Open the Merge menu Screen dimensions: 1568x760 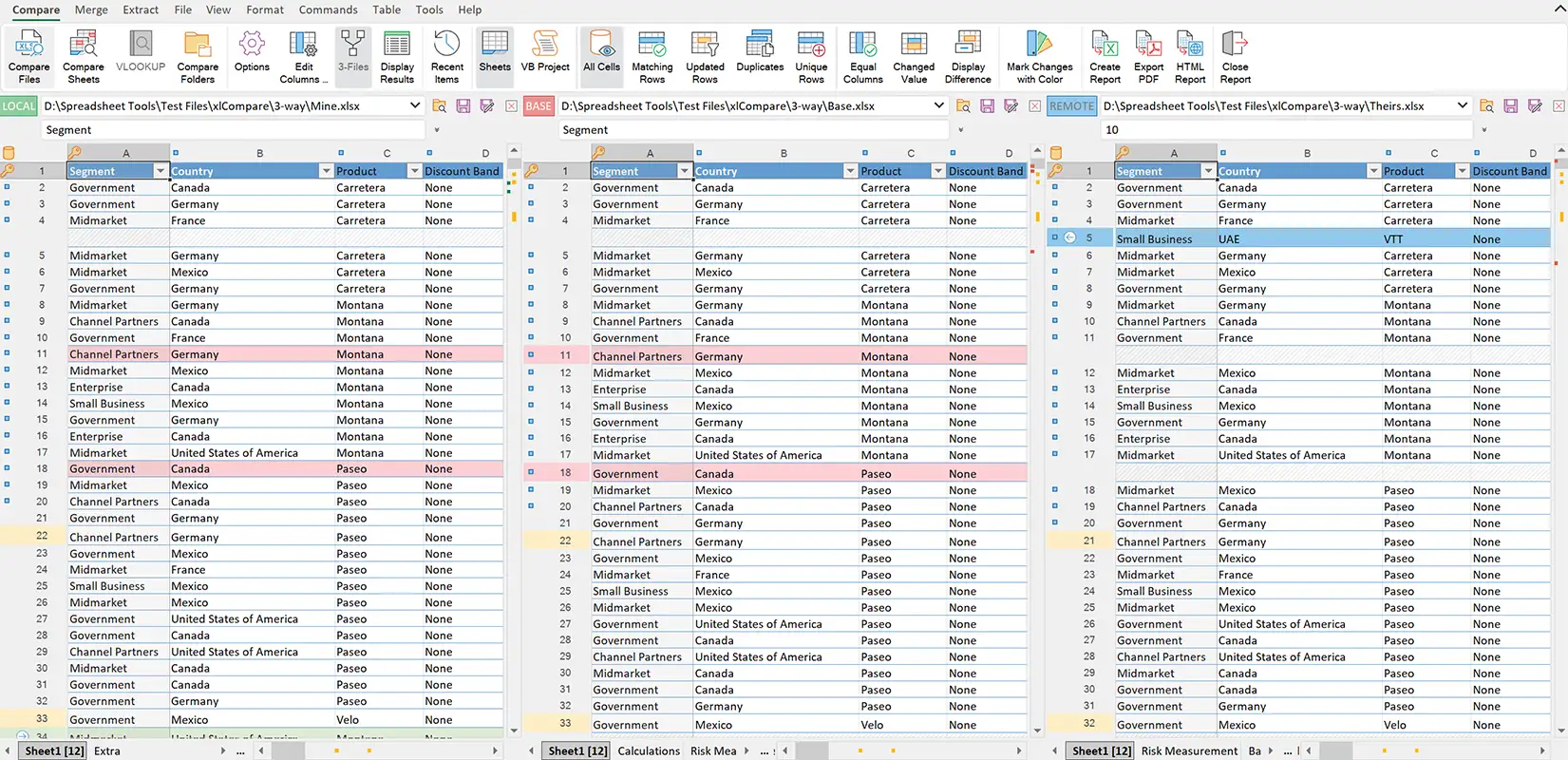pyautogui.click(x=91, y=9)
